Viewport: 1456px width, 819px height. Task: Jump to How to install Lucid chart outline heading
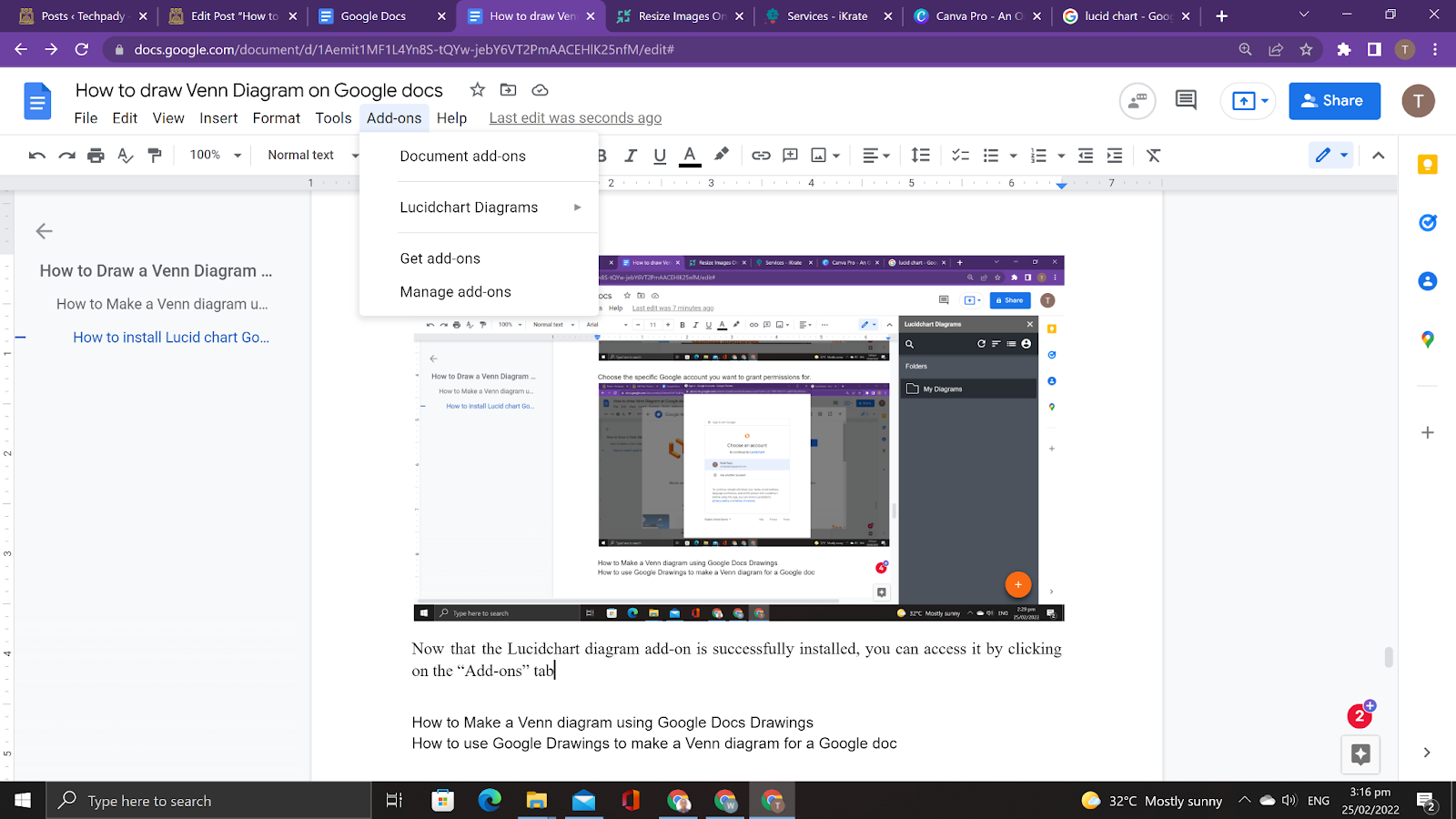point(171,338)
